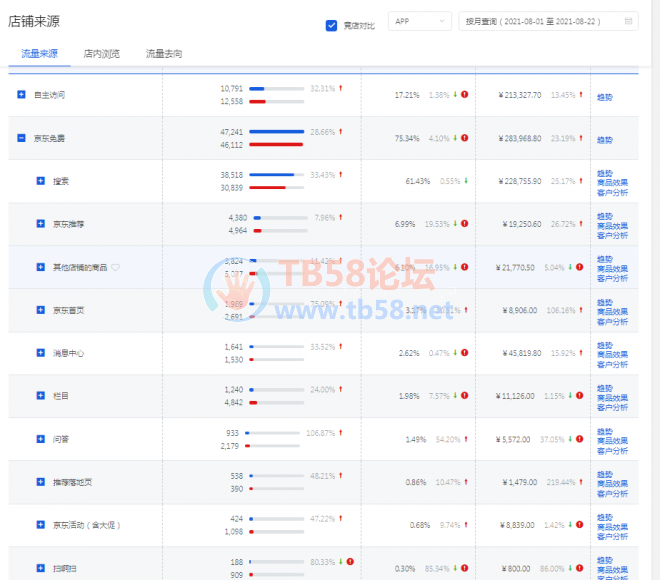Expand the 搜索 row
This screenshot has height=580, width=660.
click(40, 181)
